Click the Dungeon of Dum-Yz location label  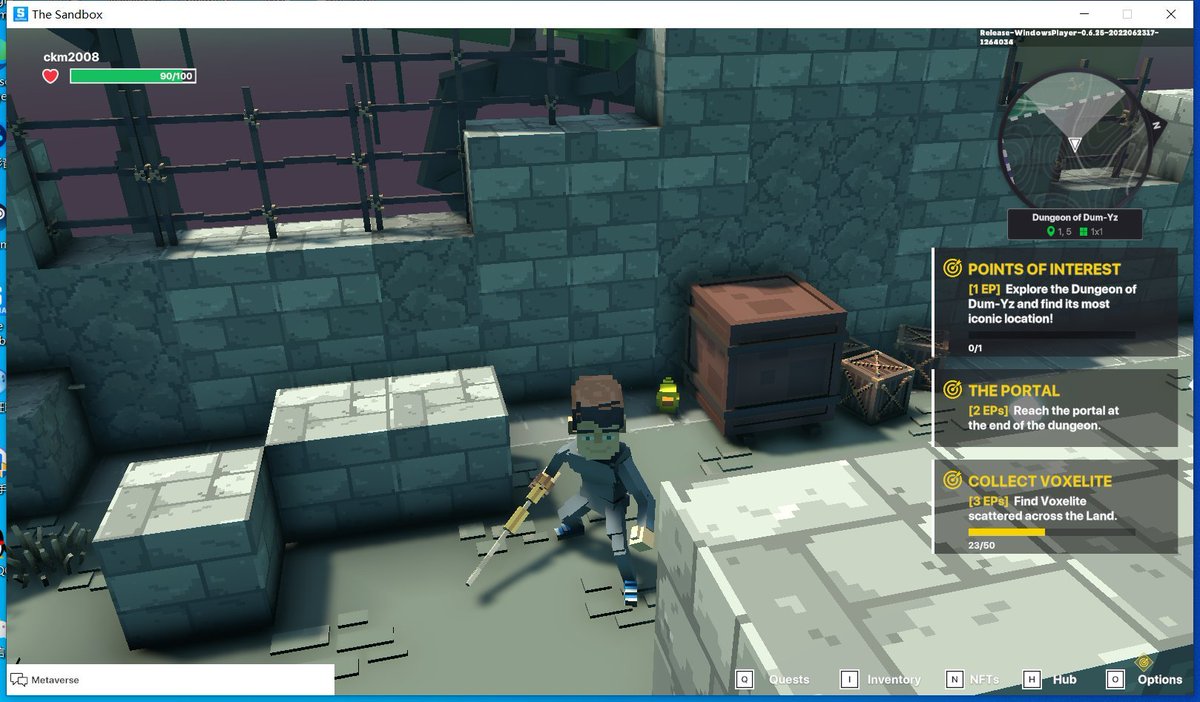tap(1073, 216)
